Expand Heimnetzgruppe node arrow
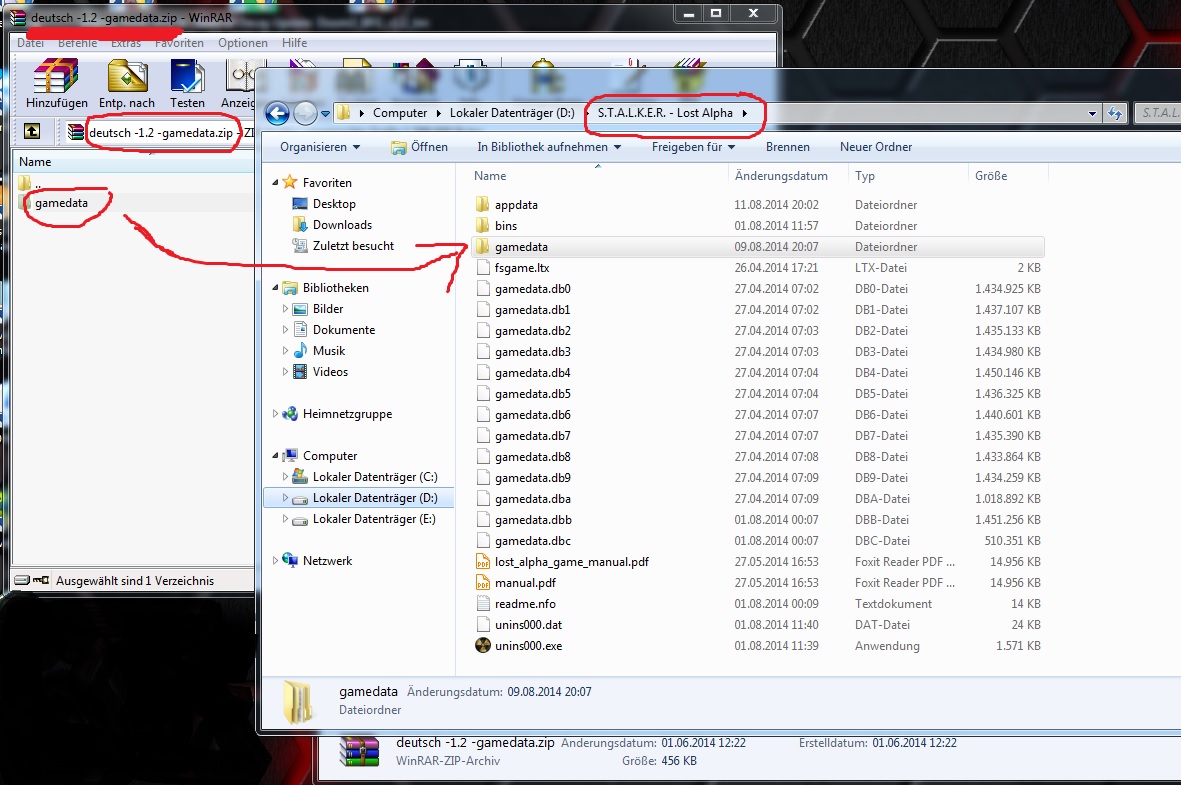Viewport: 1181px width, 785px height. coord(275,414)
